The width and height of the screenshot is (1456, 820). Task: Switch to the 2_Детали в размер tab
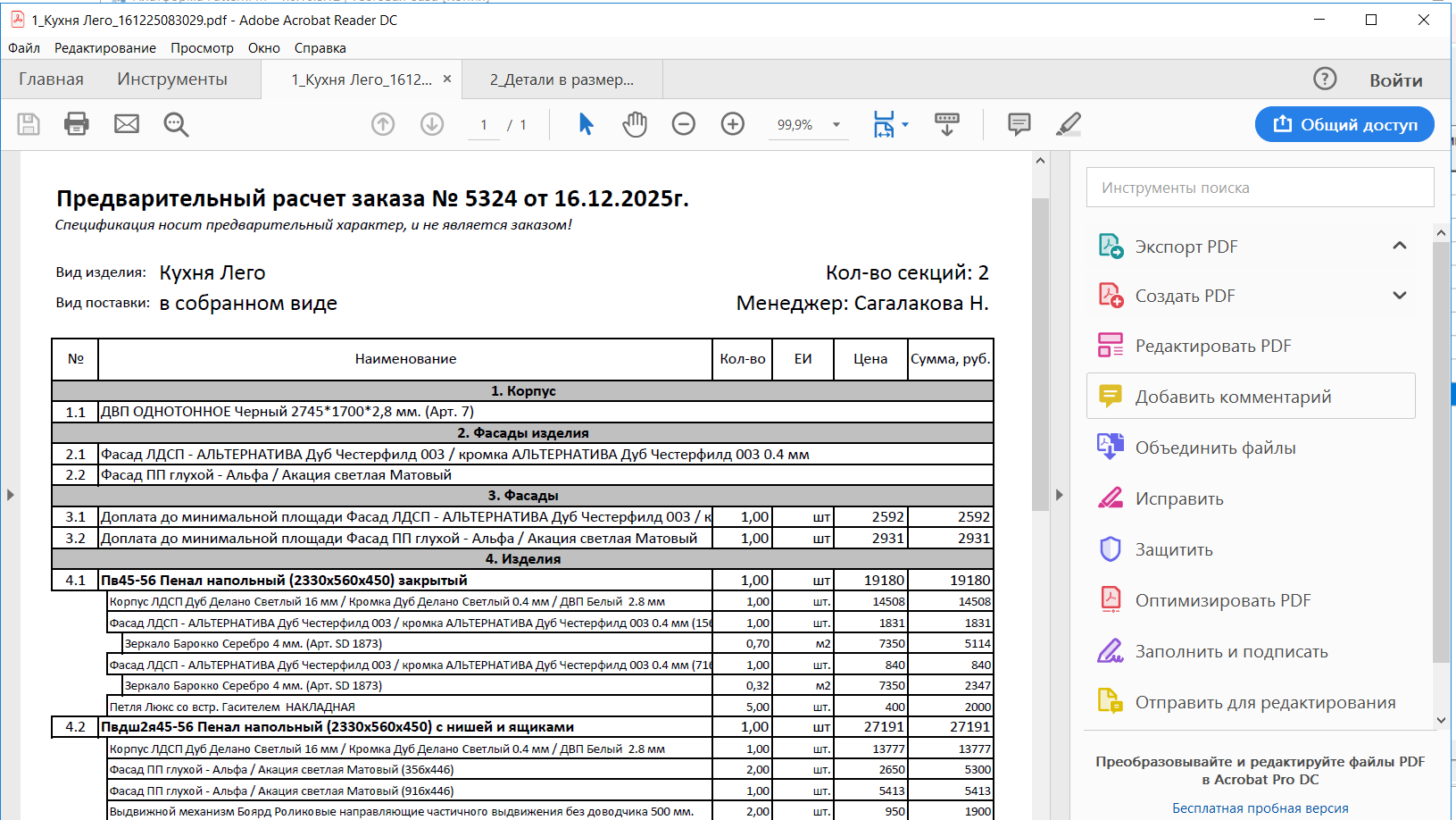pyautogui.click(x=562, y=79)
